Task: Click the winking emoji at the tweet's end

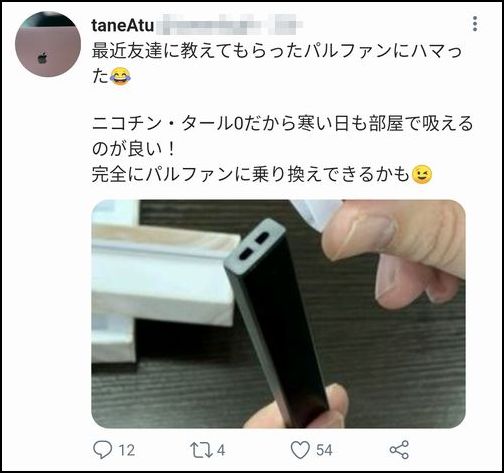Action: 422,174
